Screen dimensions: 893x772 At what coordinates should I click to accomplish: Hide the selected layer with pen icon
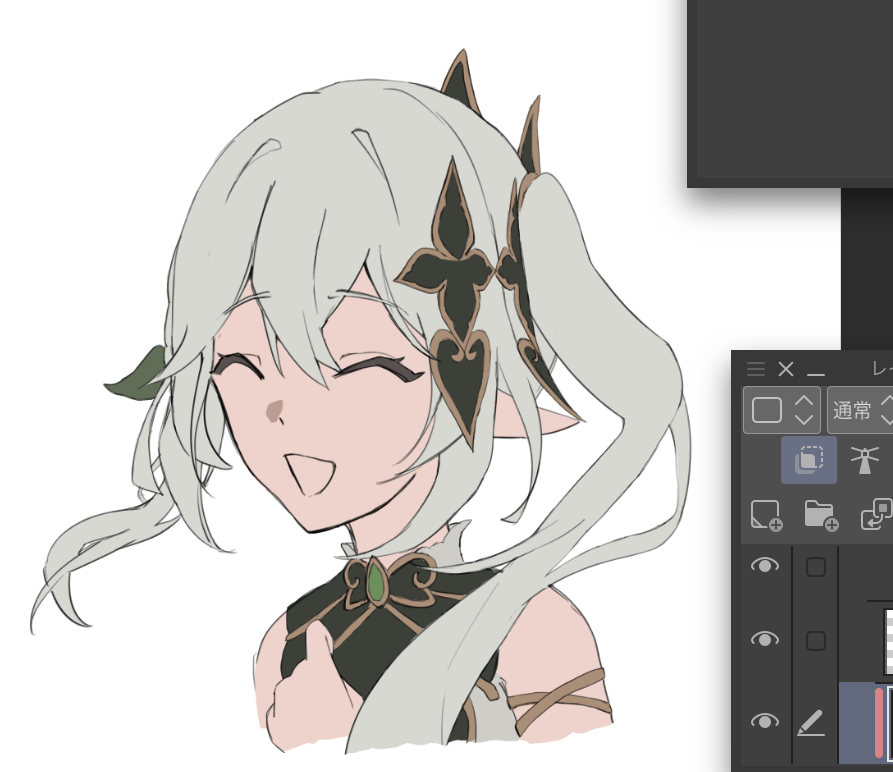point(765,721)
